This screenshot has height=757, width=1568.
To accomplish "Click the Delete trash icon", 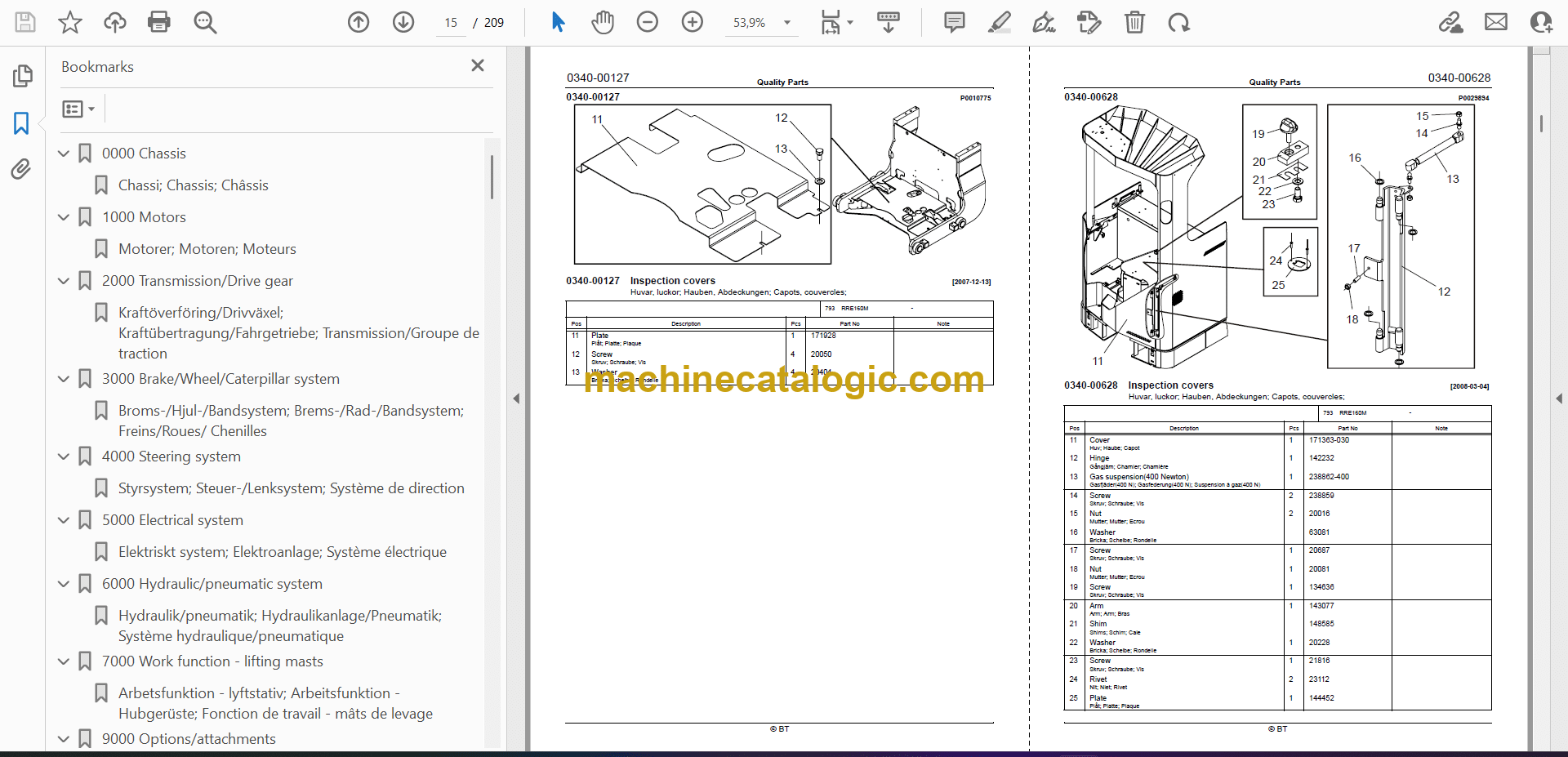I will [x=1134, y=22].
